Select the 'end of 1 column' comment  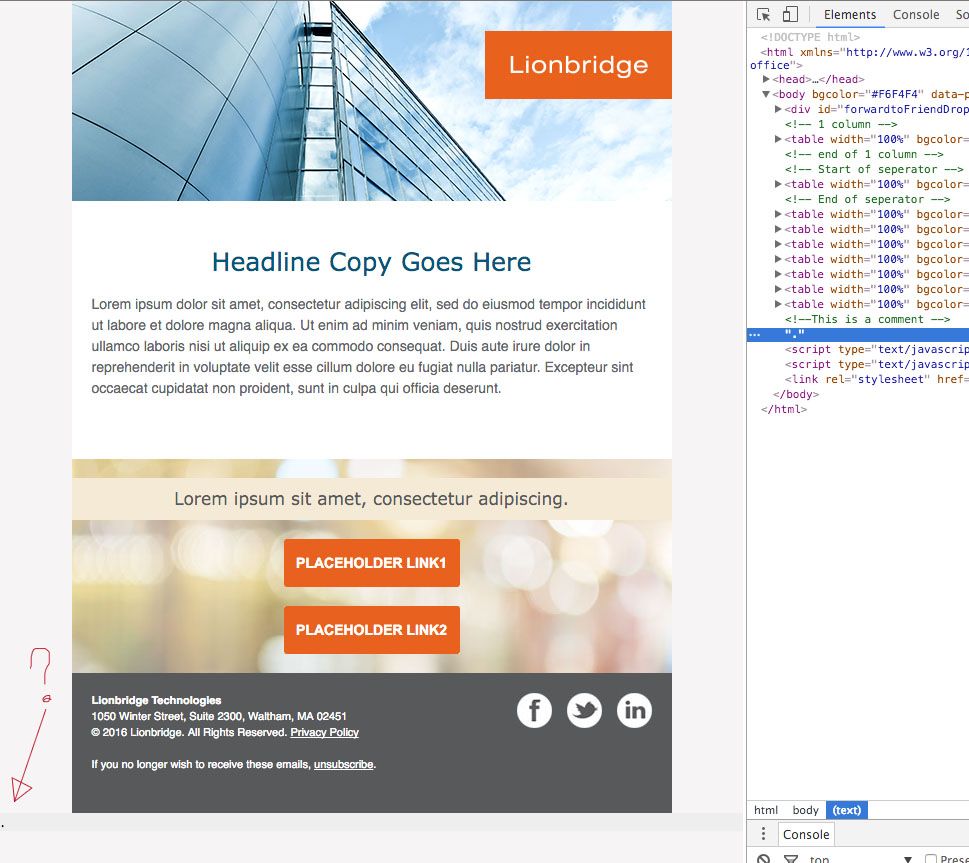(x=864, y=154)
